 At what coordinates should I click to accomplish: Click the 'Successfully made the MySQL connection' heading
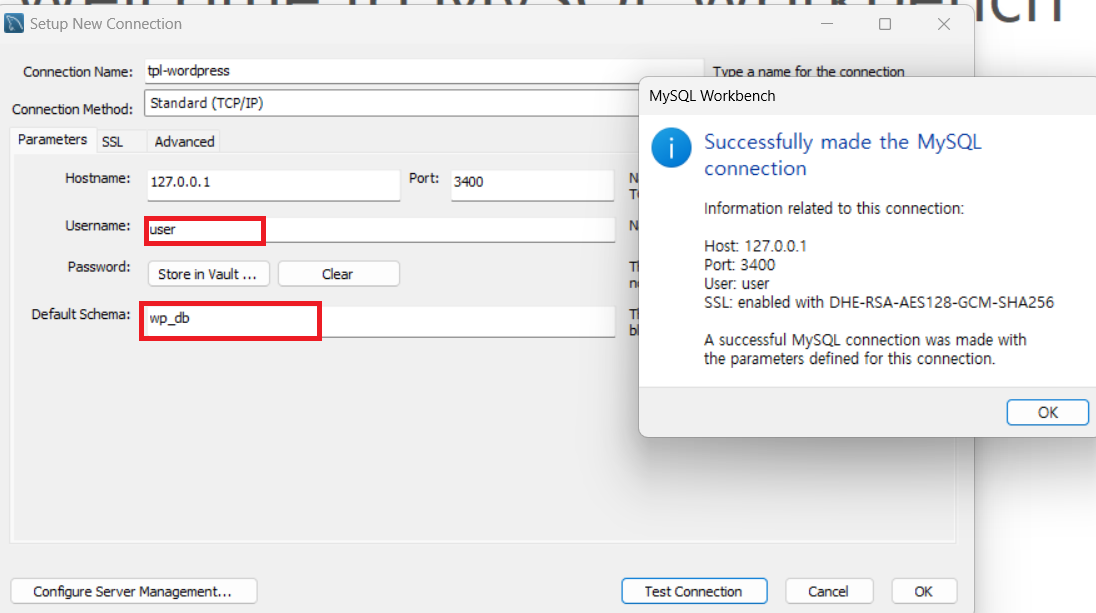842,154
